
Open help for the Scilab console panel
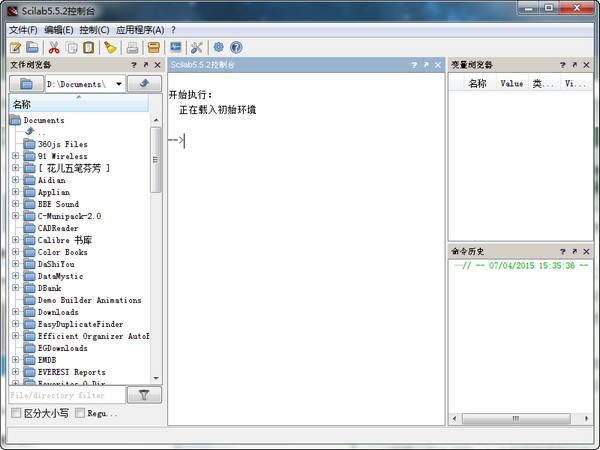coord(414,65)
